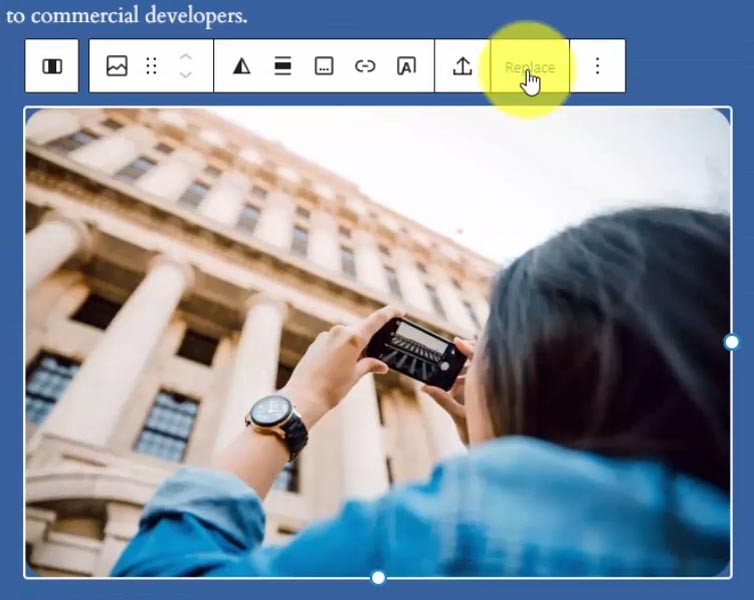The width and height of the screenshot is (754, 600).
Task: Select the parent Columns block button
Action: [52, 66]
